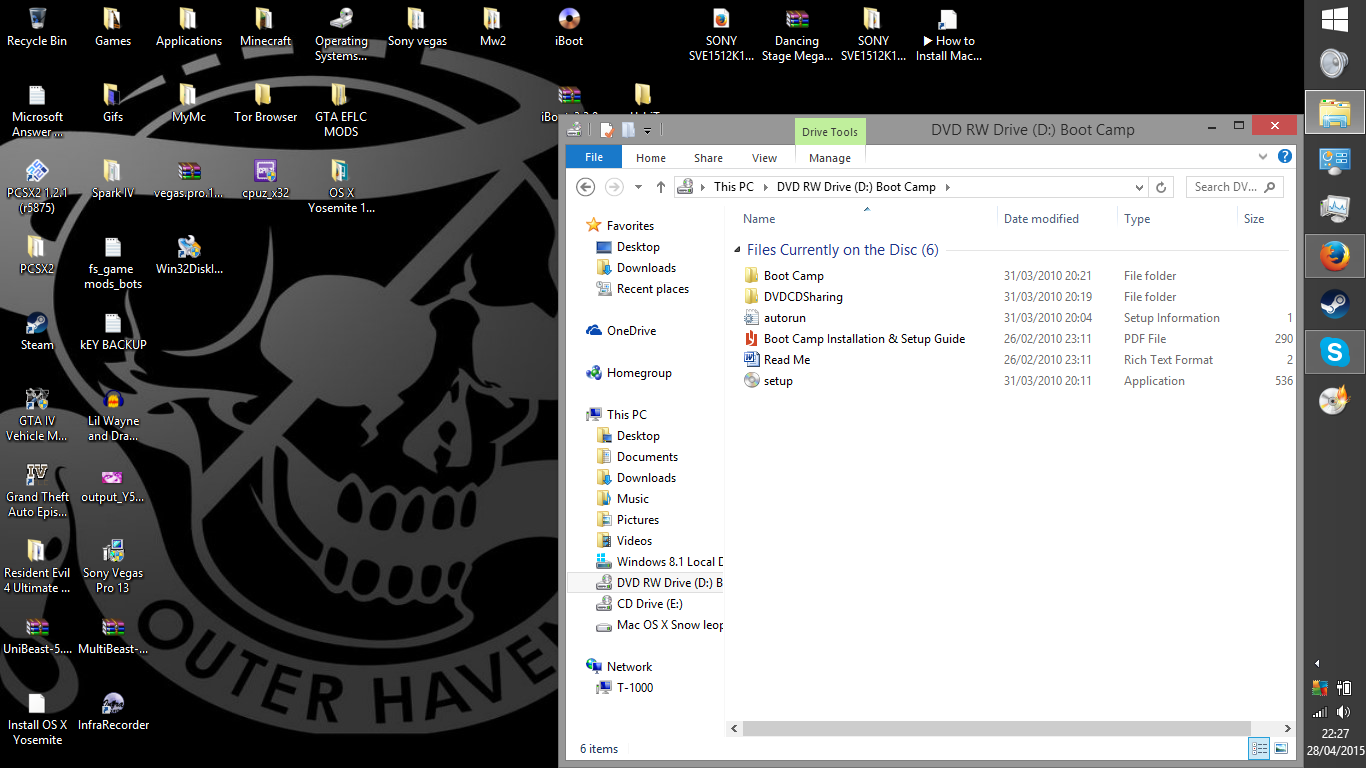The width and height of the screenshot is (1366, 768).
Task: Open the chevron after This PC breadcrumb
Action: point(765,187)
